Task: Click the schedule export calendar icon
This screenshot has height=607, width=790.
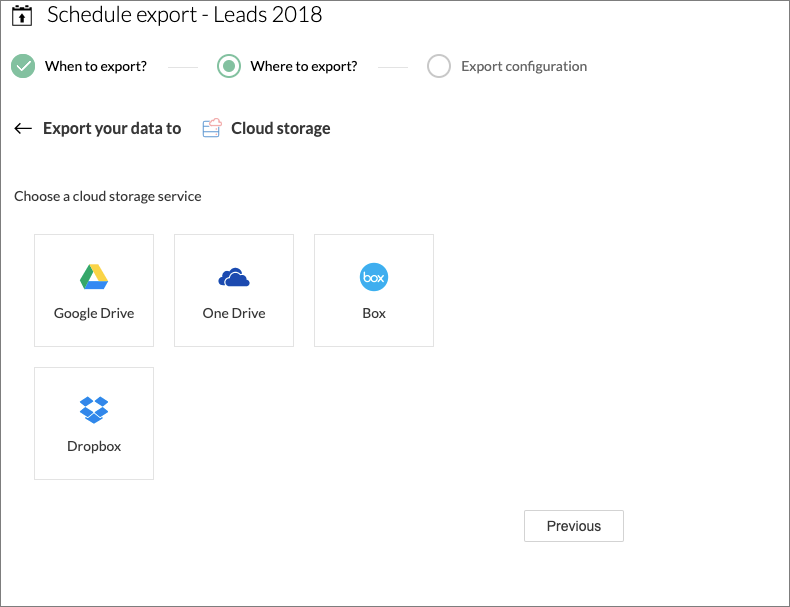Action: click(x=22, y=15)
